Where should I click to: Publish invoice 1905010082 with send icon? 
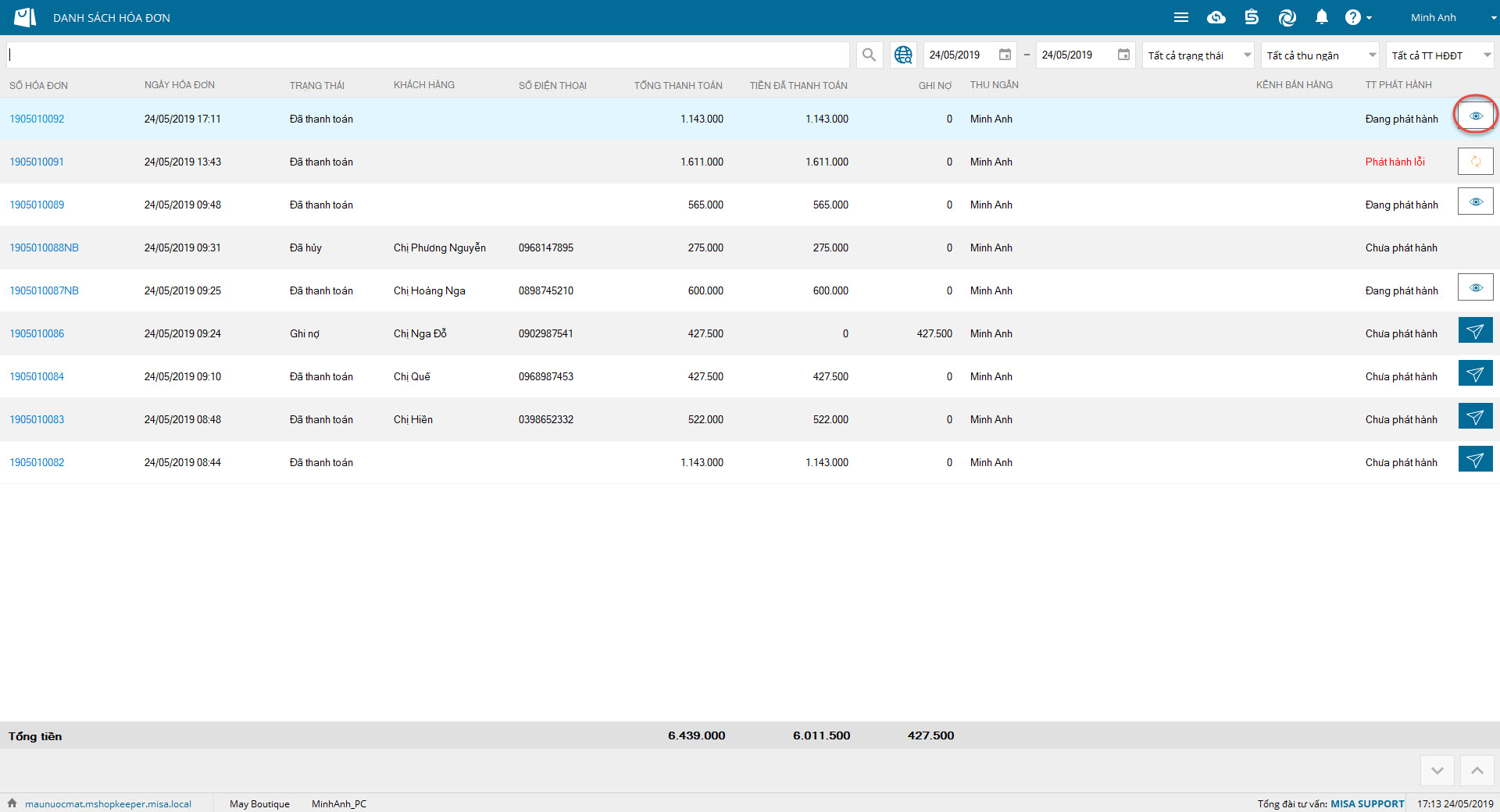tap(1475, 460)
